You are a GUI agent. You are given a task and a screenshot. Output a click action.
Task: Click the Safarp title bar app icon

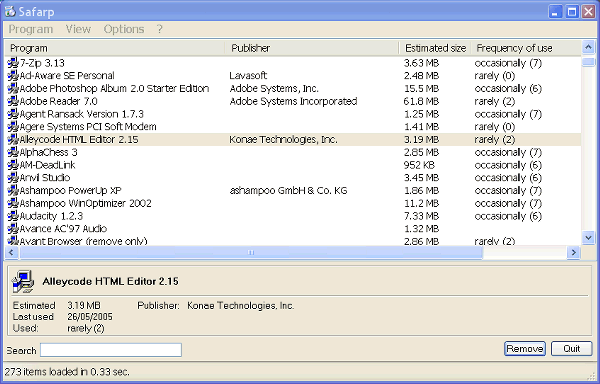[x=10, y=11]
